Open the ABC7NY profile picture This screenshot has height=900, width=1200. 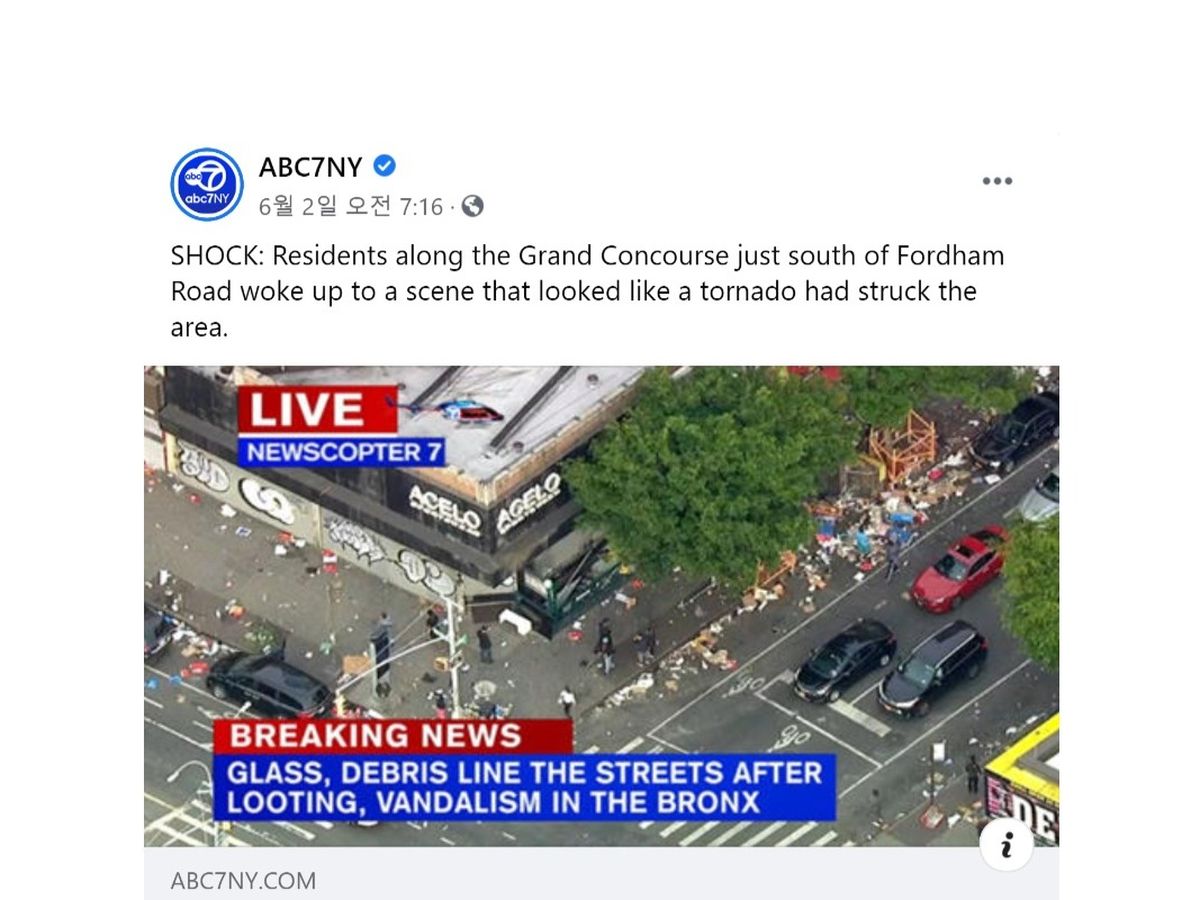[207, 185]
